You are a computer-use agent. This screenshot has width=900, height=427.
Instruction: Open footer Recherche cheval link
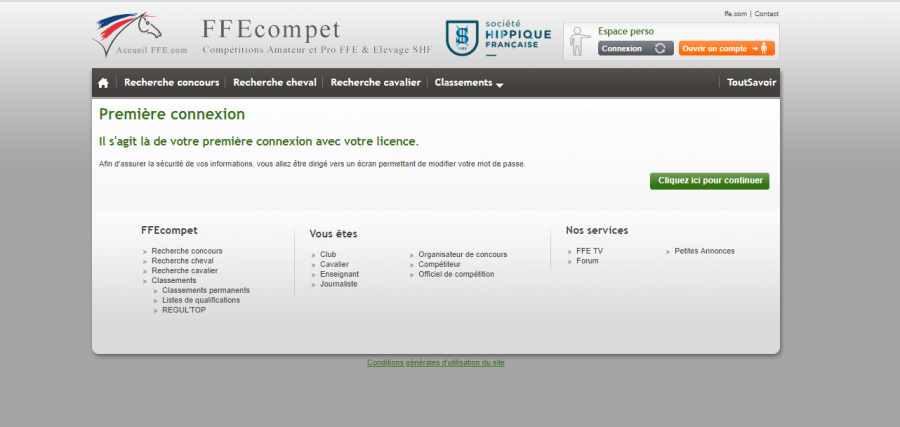(183, 261)
